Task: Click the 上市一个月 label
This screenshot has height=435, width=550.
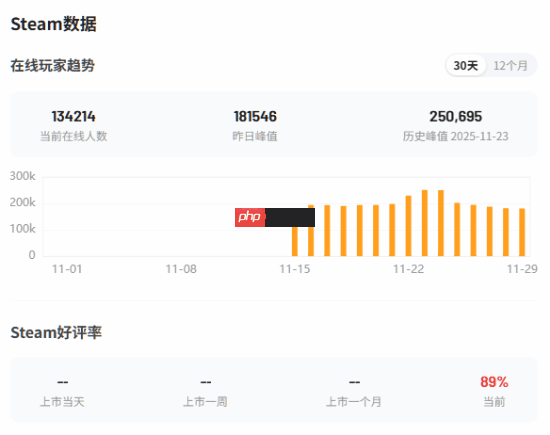Action: (354, 402)
